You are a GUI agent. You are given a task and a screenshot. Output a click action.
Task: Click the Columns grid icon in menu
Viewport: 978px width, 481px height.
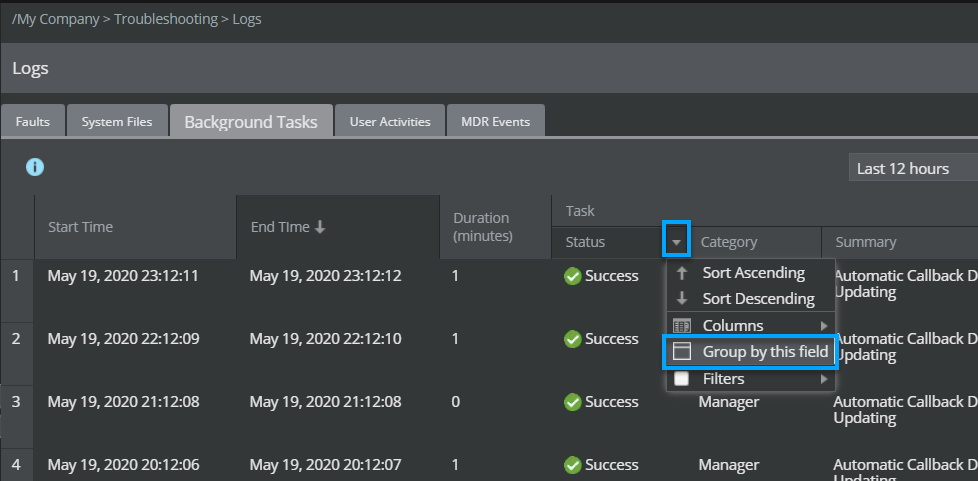[x=682, y=326]
